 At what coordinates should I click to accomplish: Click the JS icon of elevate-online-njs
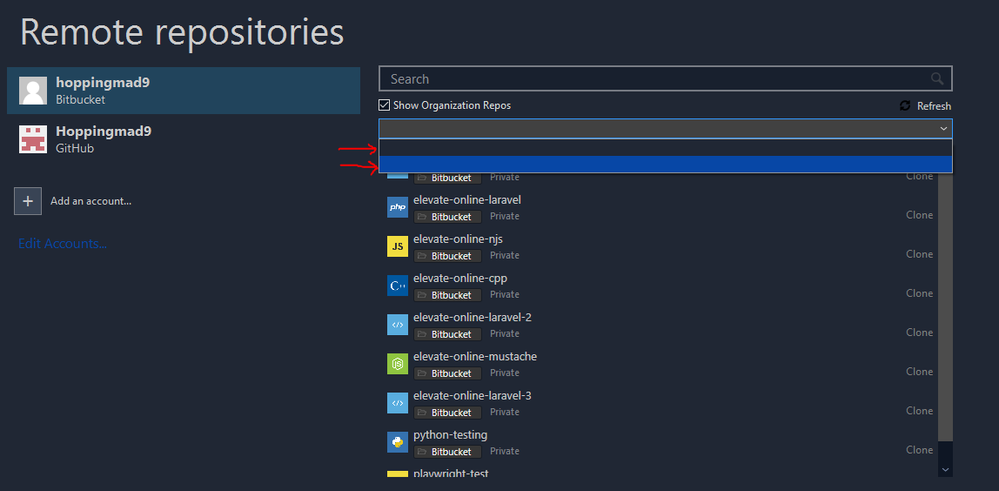[398, 246]
